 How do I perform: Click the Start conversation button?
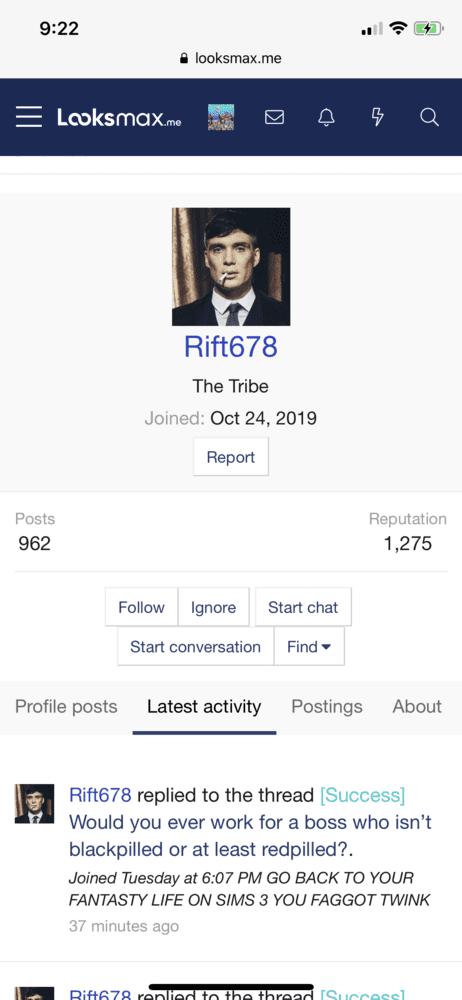195,647
